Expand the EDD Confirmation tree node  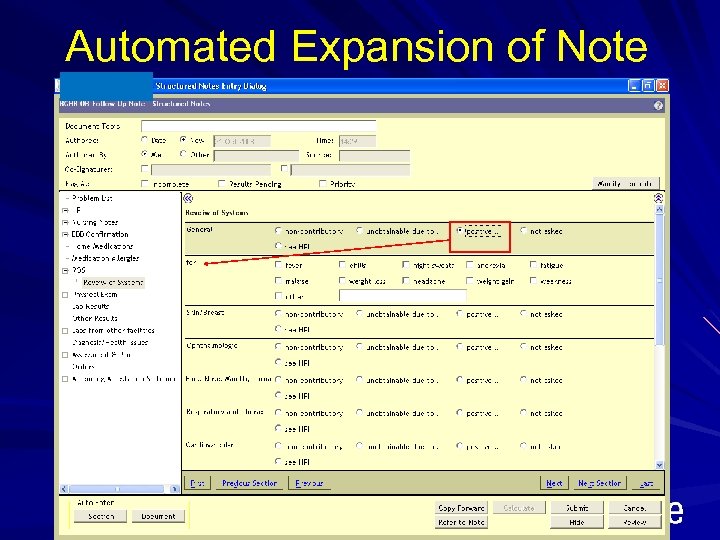[65, 234]
